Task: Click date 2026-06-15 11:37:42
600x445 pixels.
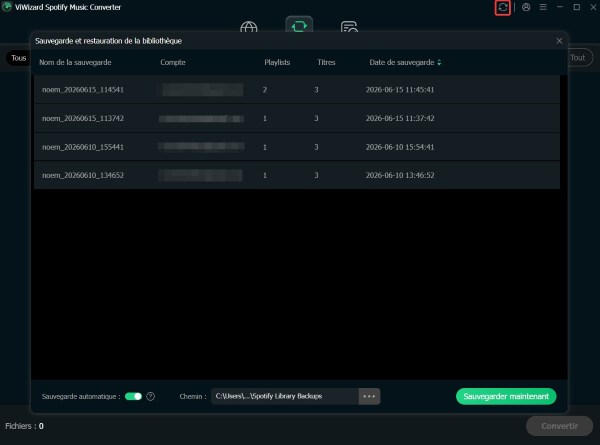Action: coord(400,119)
